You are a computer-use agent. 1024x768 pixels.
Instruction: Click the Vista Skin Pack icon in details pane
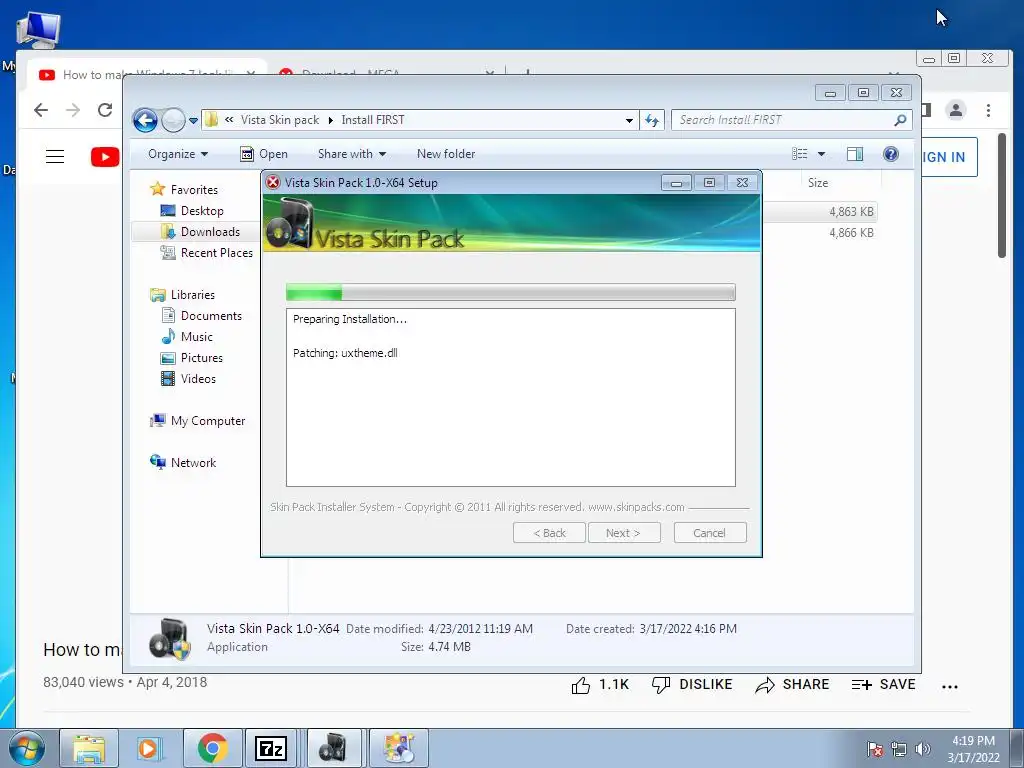coord(169,638)
